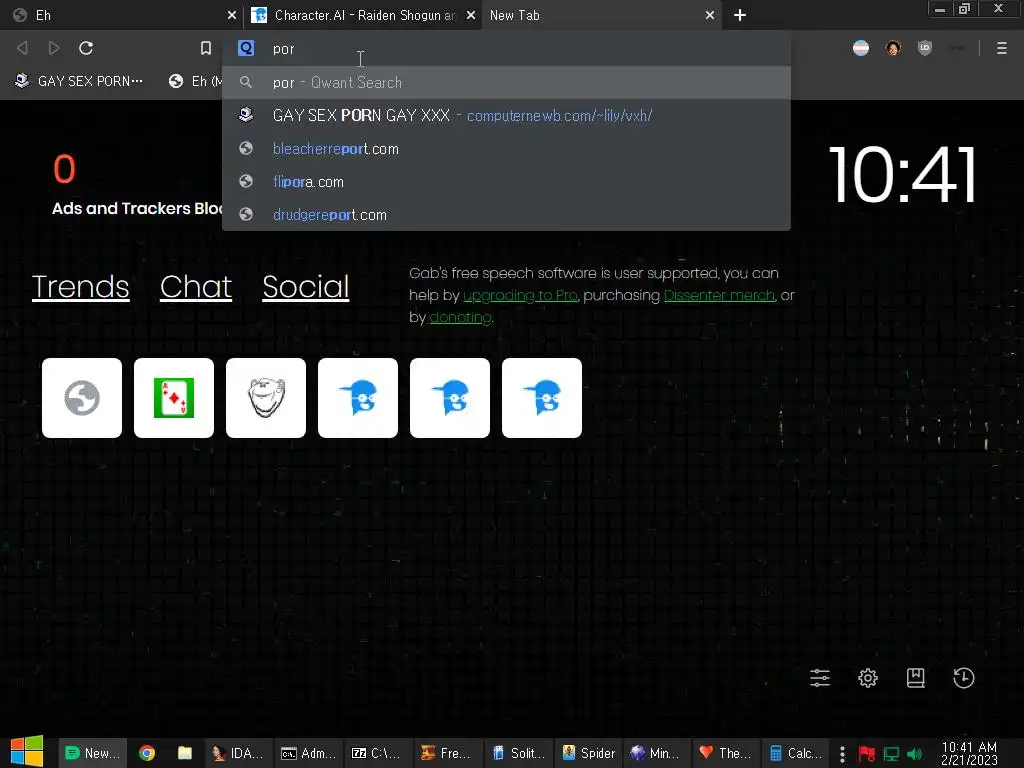
Task: Open the trollface shortcut tile
Action: click(266, 398)
